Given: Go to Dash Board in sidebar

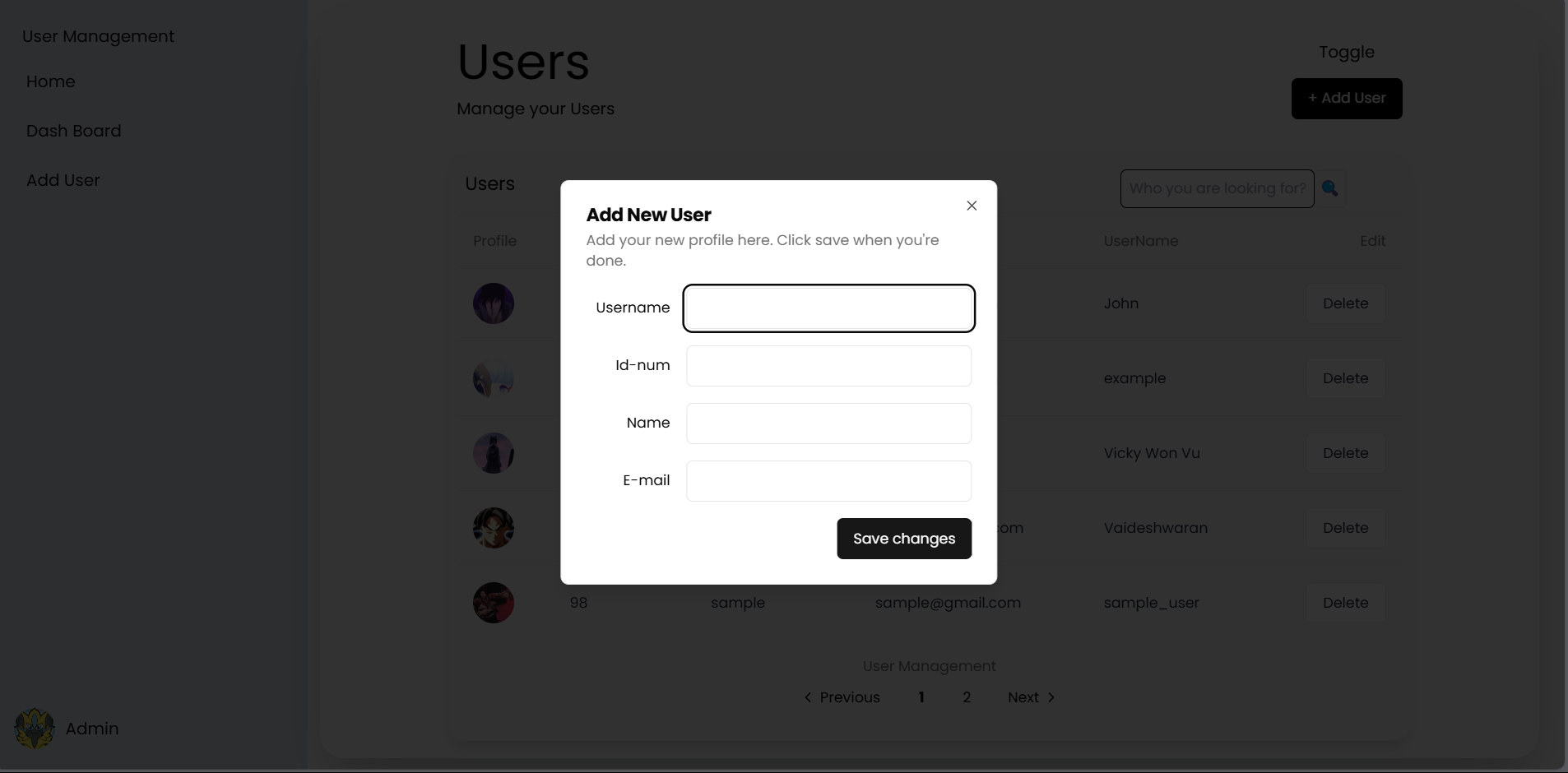Looking at the screenshot, I should (x=74, y=131).
